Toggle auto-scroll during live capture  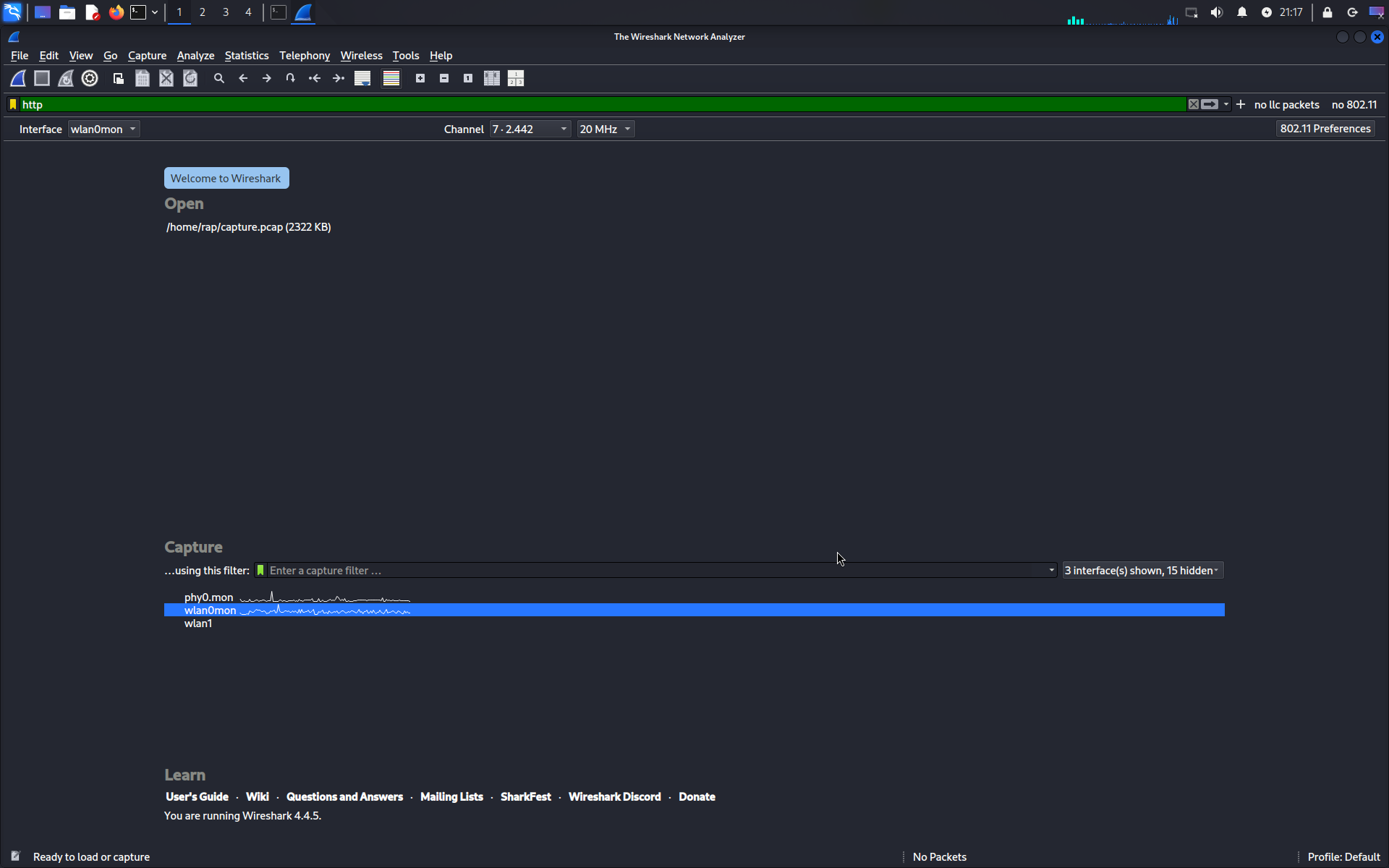coord(362,78)
